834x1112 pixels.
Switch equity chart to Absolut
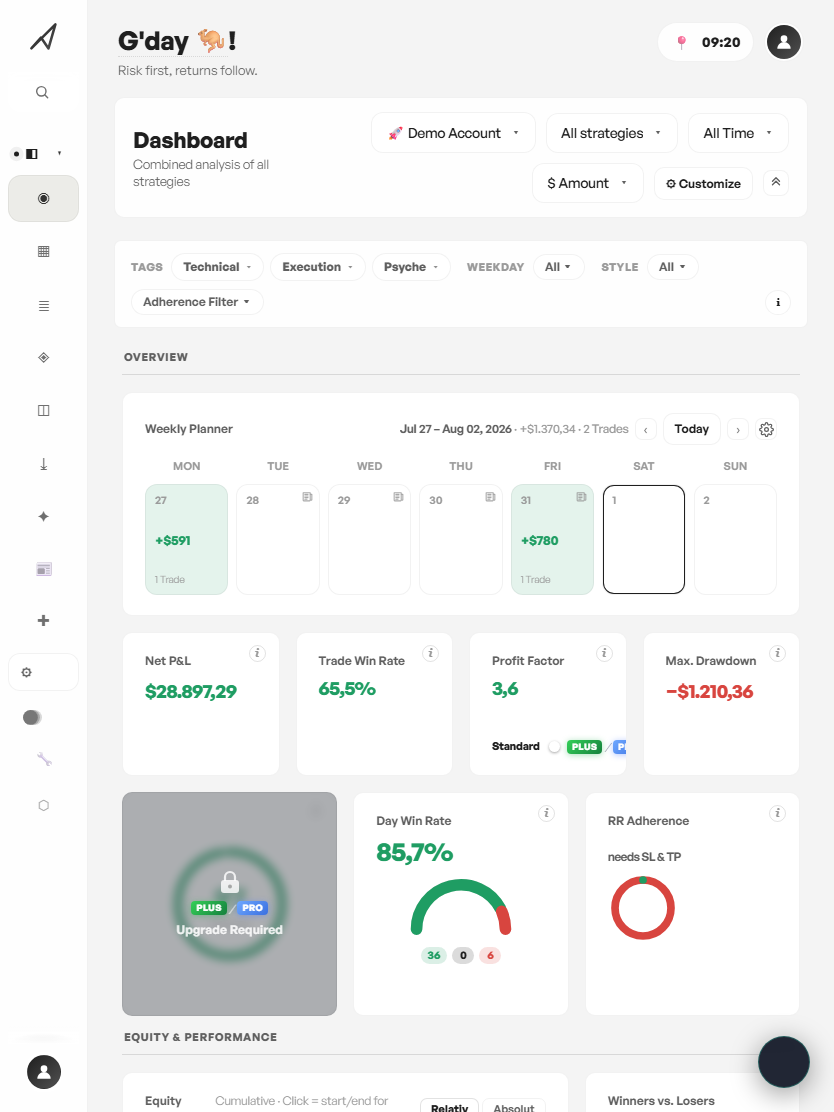513,1106
